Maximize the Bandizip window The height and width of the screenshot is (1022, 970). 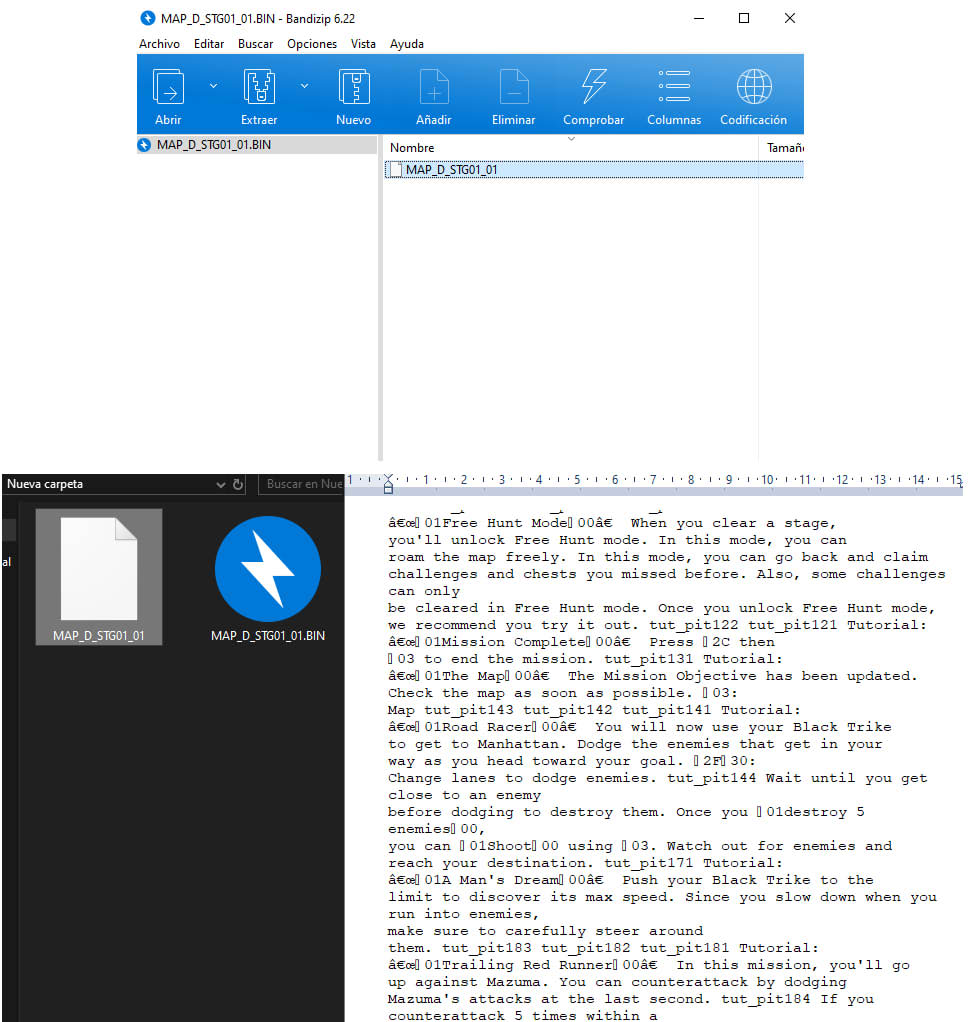tap(744, 18)
